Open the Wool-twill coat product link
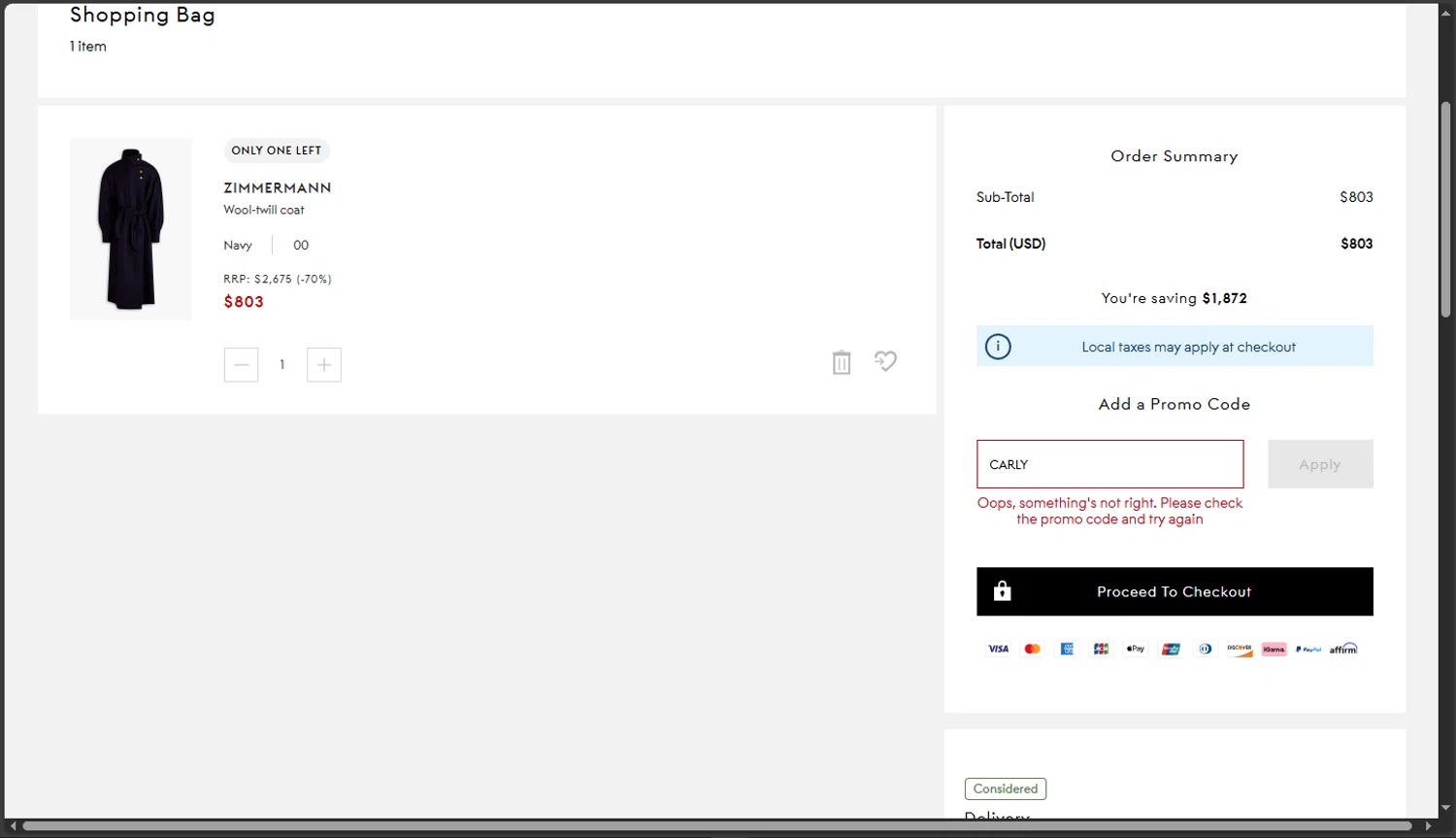The width and height of the screenshot is (1456, 838). coord(264,210)
